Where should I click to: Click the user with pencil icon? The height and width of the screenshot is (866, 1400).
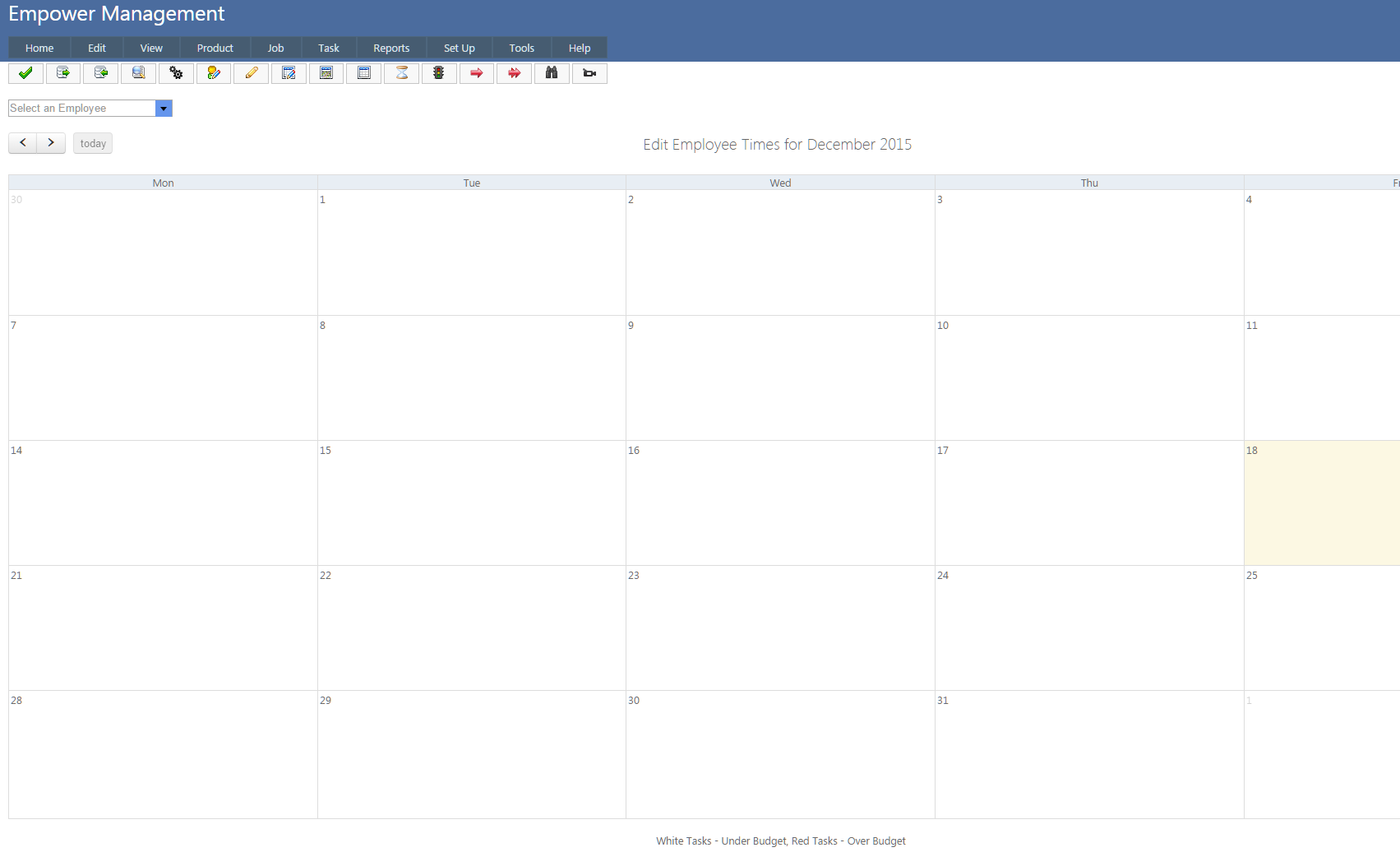pos(214,73)
